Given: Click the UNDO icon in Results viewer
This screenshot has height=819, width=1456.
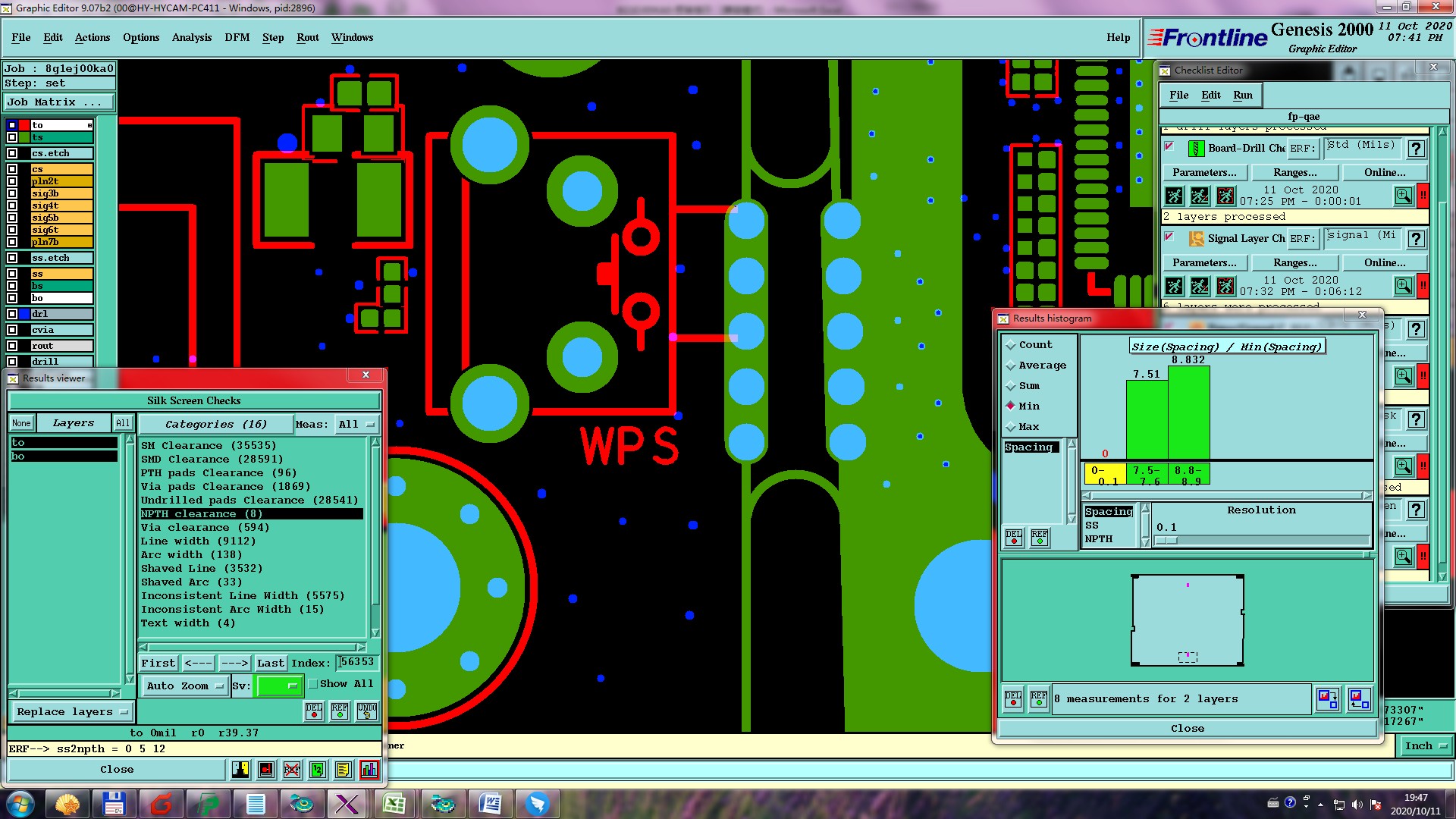Looking at the screenshot, I should pos(367,711).
